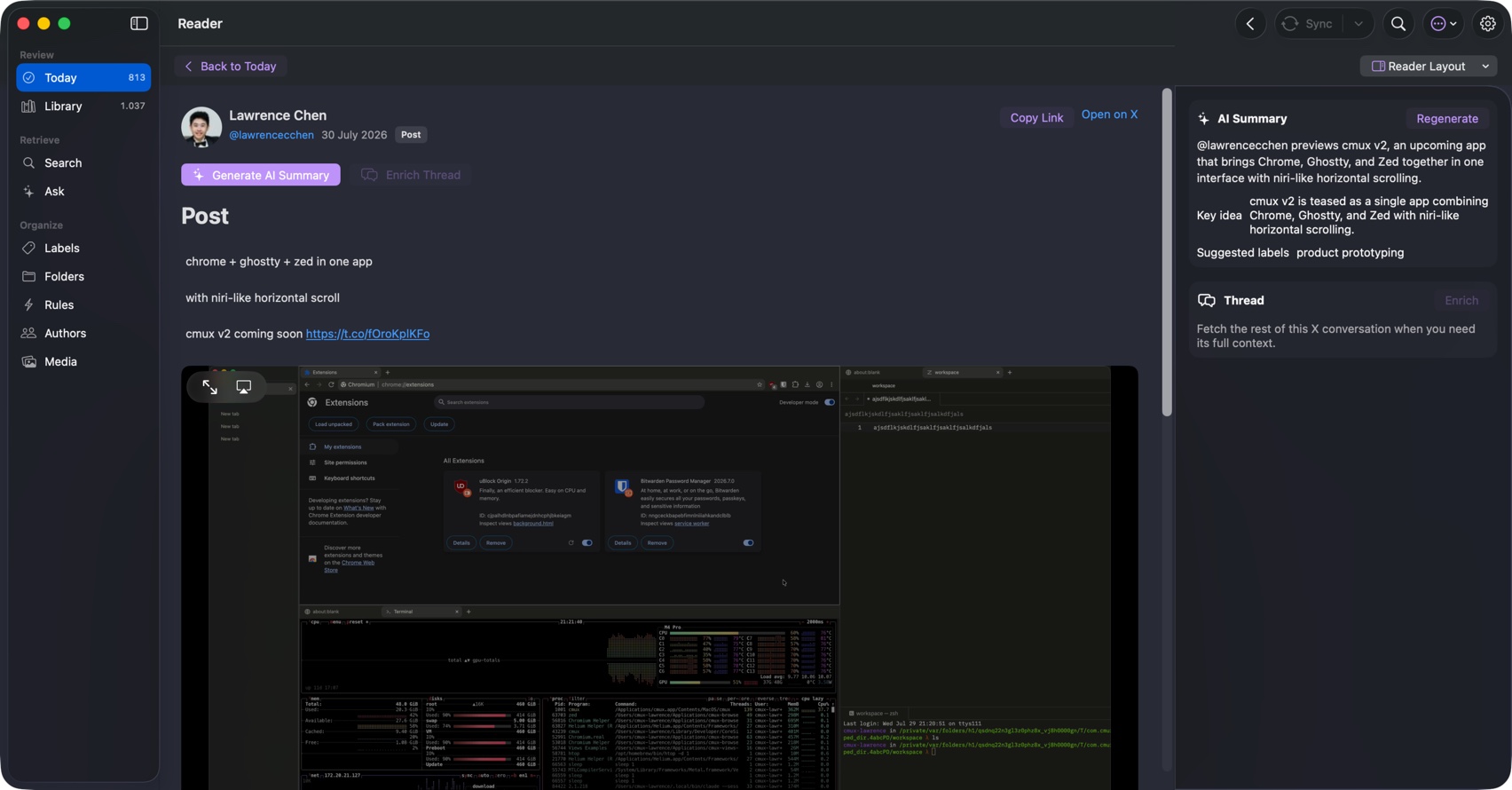Image resolution: width=1512 pixels, height=790 pixels.
Task: Click the Library count '1.037'
Action: pos(133,107)
